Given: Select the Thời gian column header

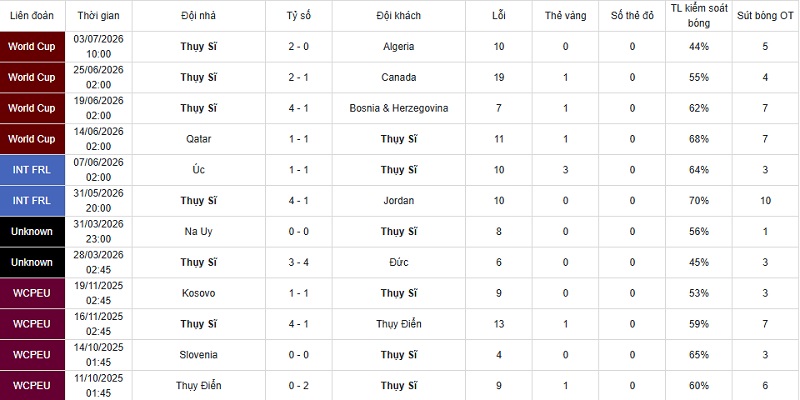Looking at the screenshot, I should point(98,16).
